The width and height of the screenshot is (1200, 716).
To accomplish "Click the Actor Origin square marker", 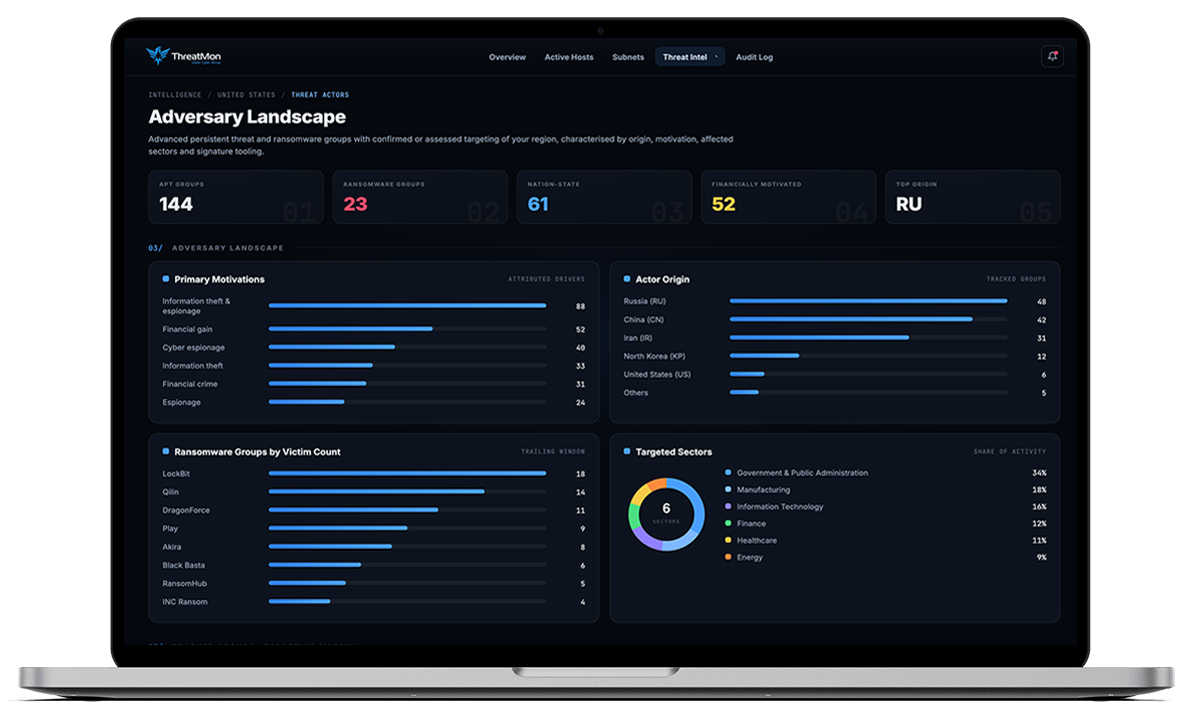I will tap(627, 279).
